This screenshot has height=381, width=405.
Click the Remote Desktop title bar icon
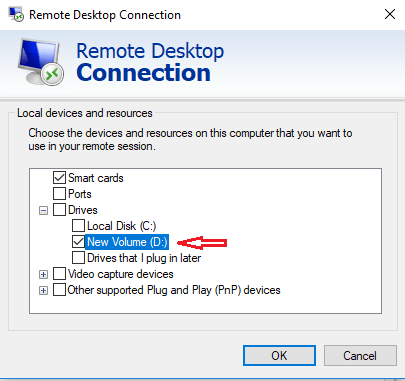(16, 14)
